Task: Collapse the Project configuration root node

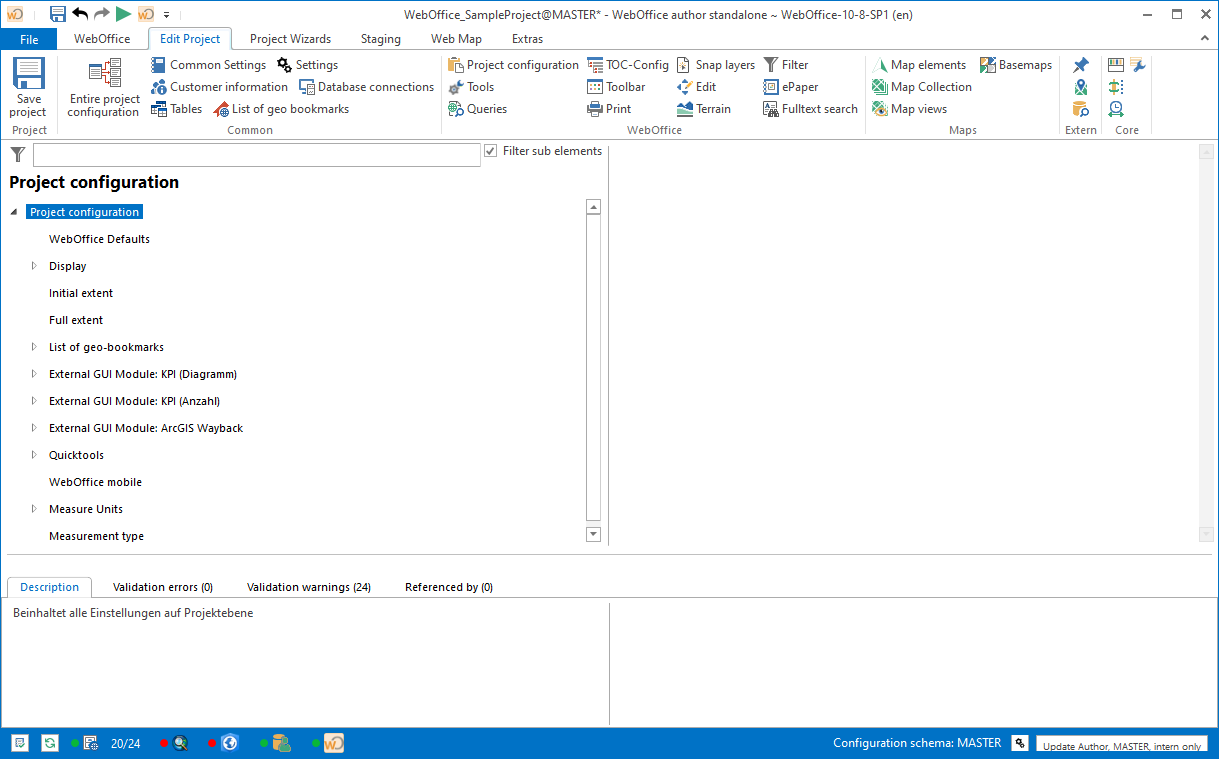Action: pyautogui.click(x=13, y=211)
